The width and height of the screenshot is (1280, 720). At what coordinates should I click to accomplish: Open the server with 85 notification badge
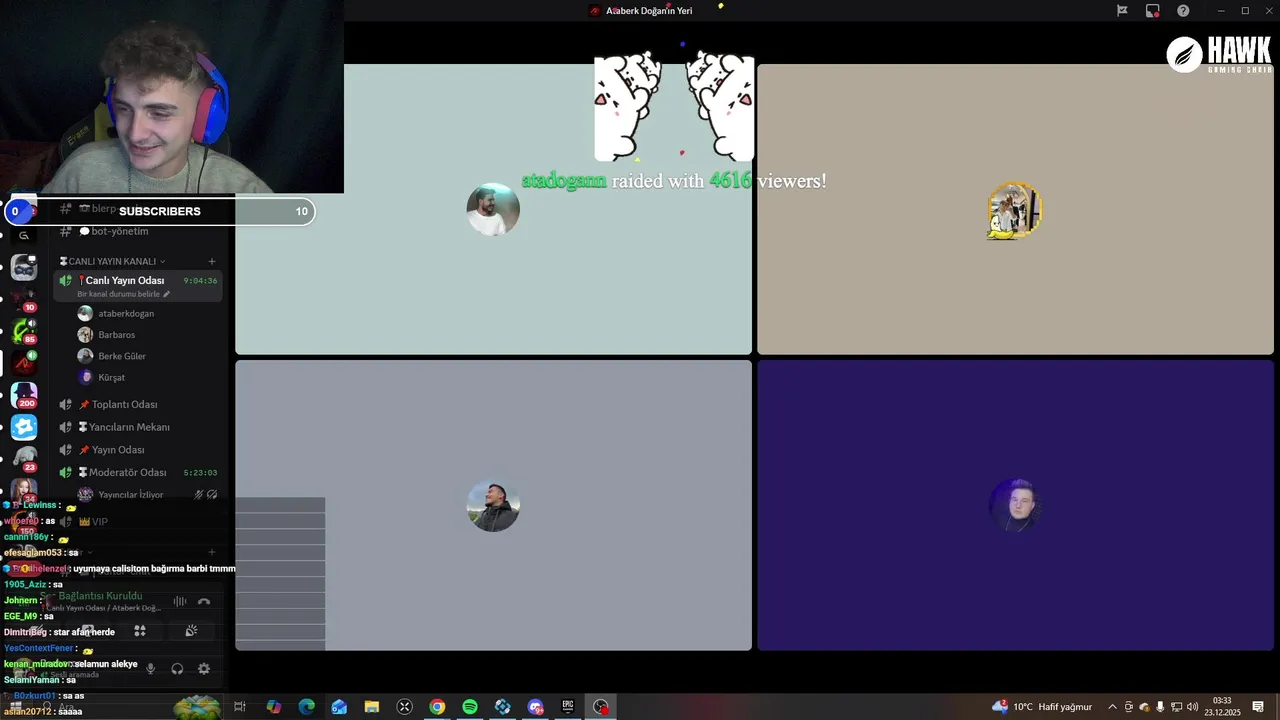[24, 330]
